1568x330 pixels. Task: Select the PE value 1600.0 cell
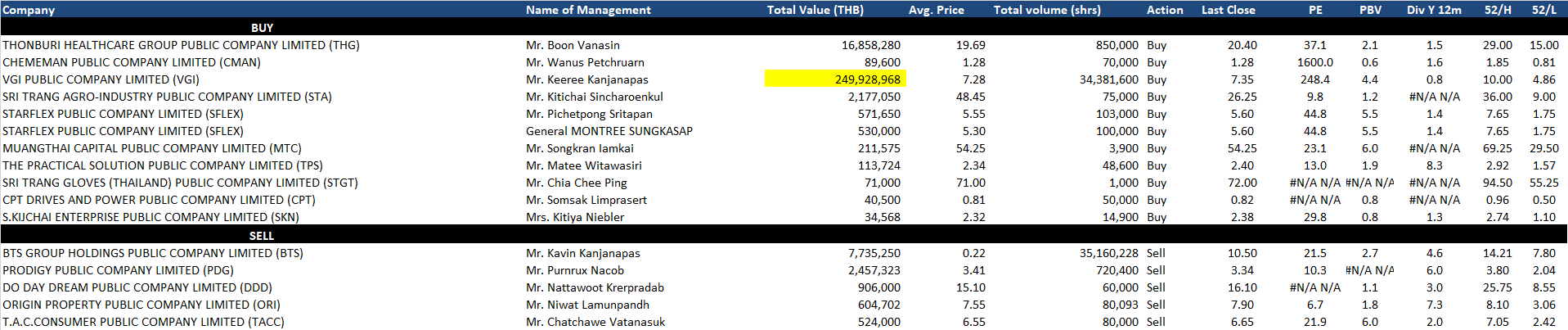point(1314,62)
